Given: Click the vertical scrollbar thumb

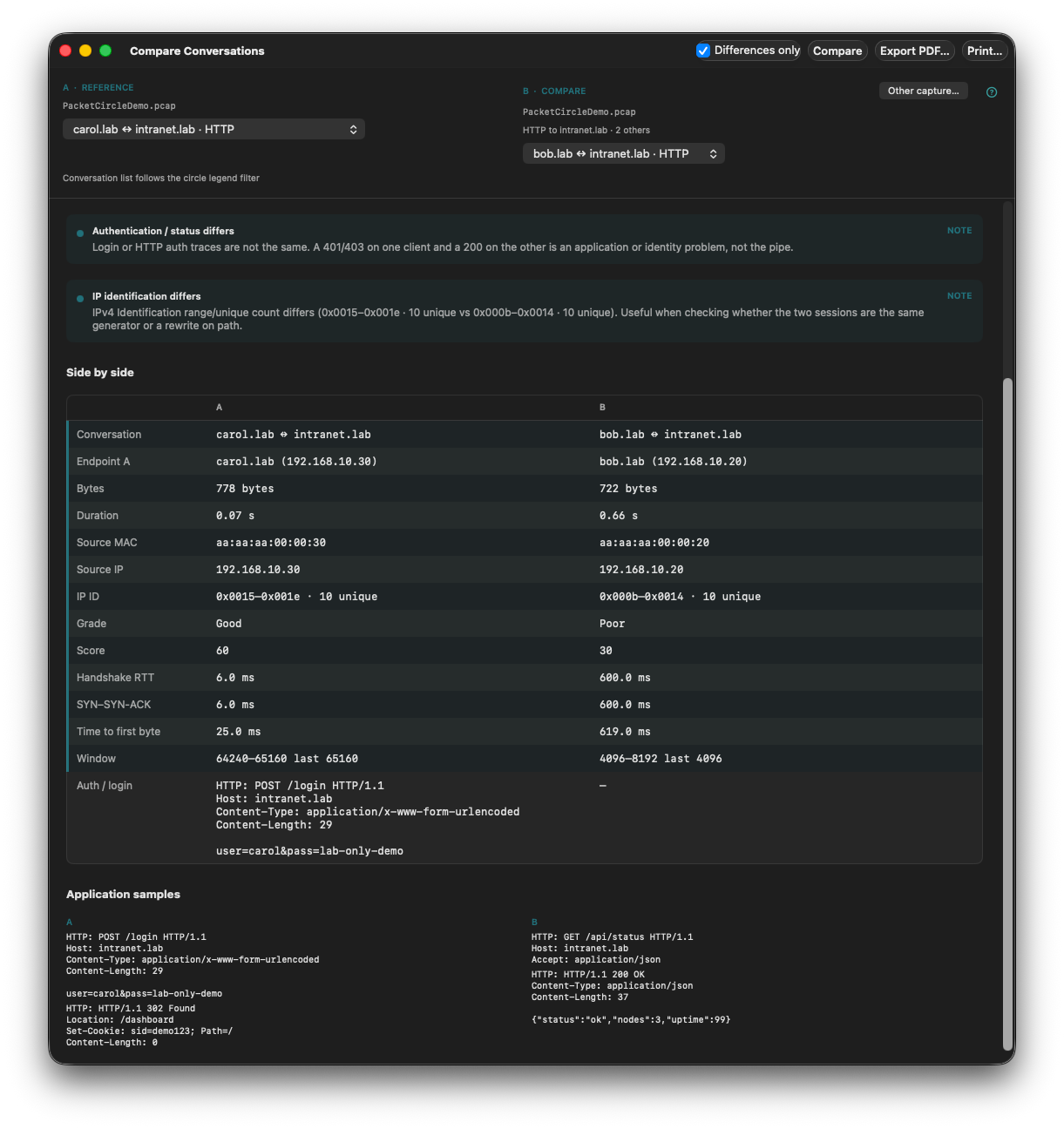Looking at the screenshot, I should click(1008, 714).
